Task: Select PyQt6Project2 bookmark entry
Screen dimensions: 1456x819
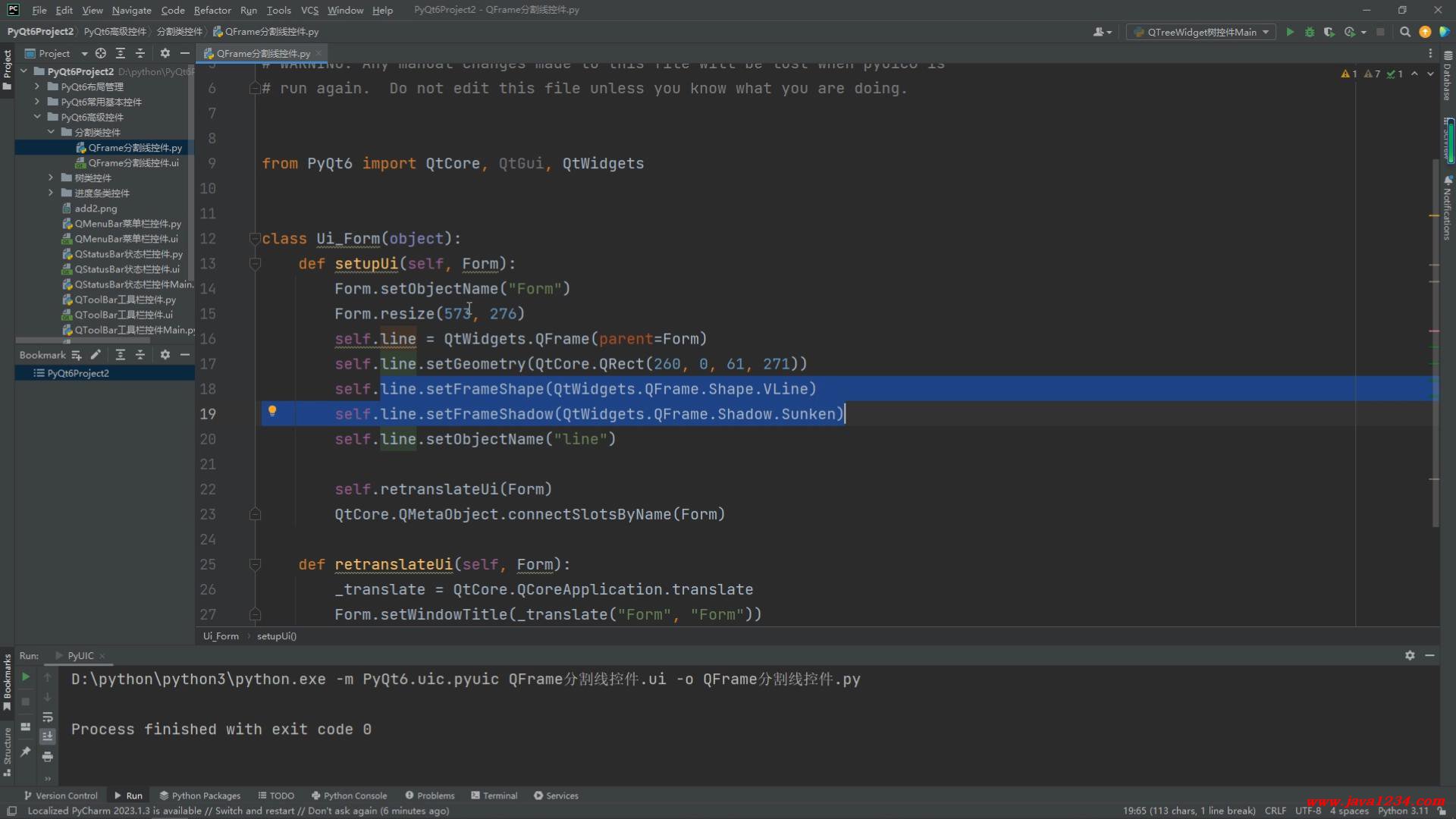Action: (x=71, y=373)
